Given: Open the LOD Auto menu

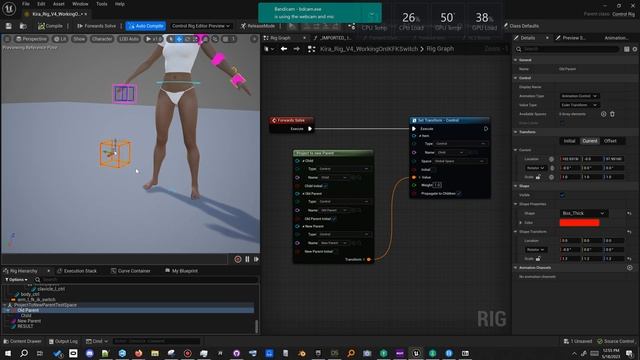Looking at the screenshot, I should tap(129, 39).
